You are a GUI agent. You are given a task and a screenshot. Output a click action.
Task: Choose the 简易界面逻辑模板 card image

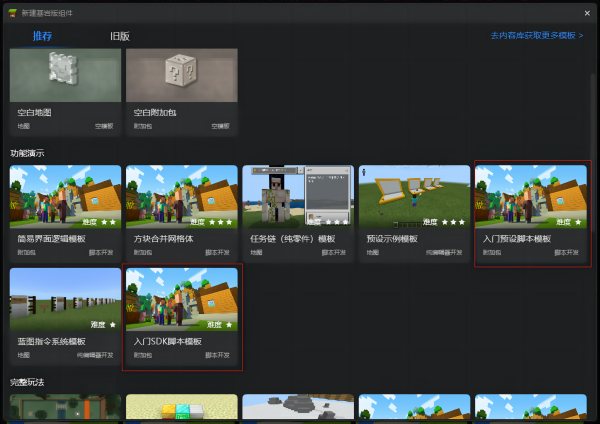(x=65, y=197)
